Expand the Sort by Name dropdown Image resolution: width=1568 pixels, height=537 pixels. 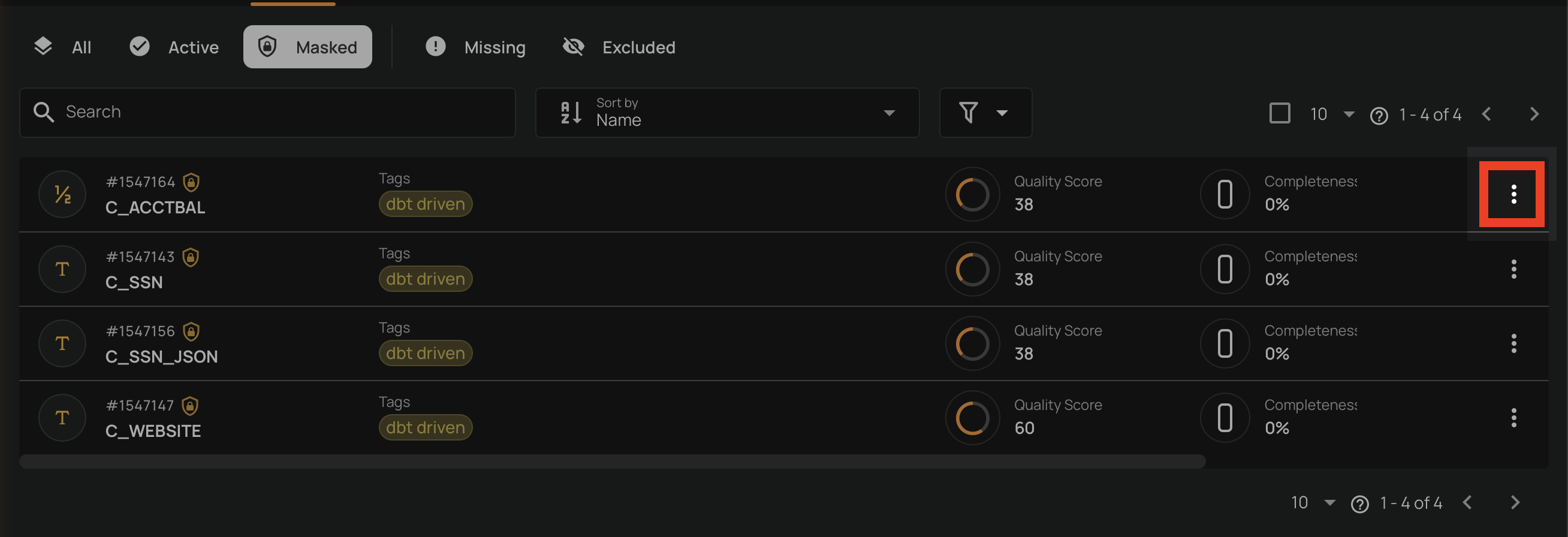pos(727,113)
